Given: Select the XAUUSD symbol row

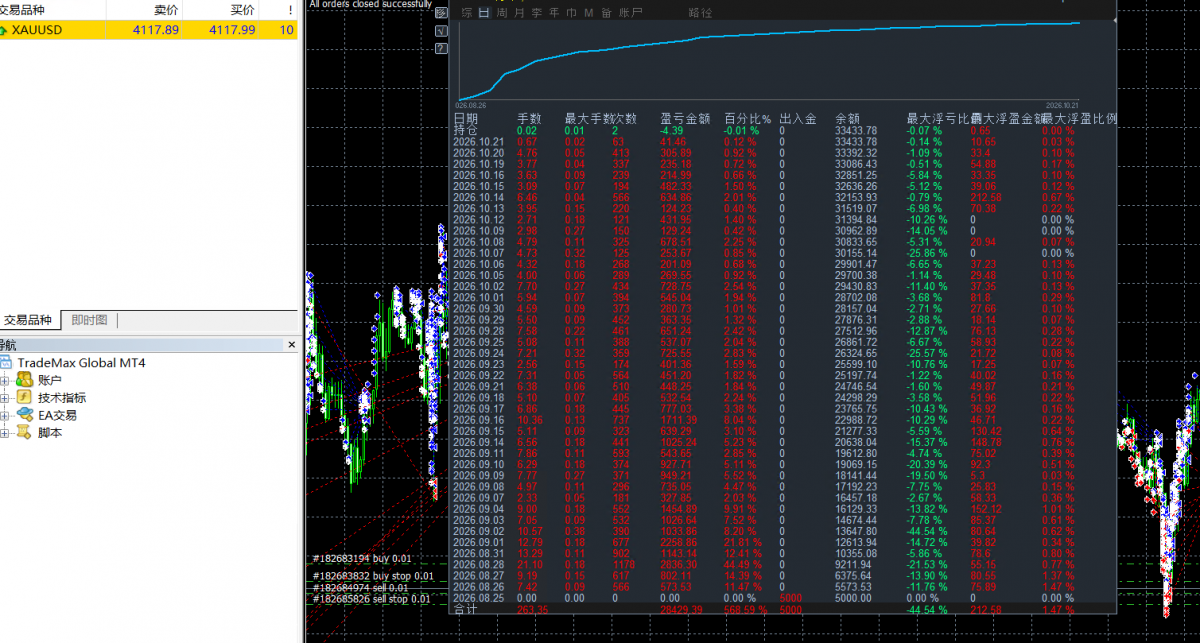Looking at the screenshot, I should (x=149, y=30).
